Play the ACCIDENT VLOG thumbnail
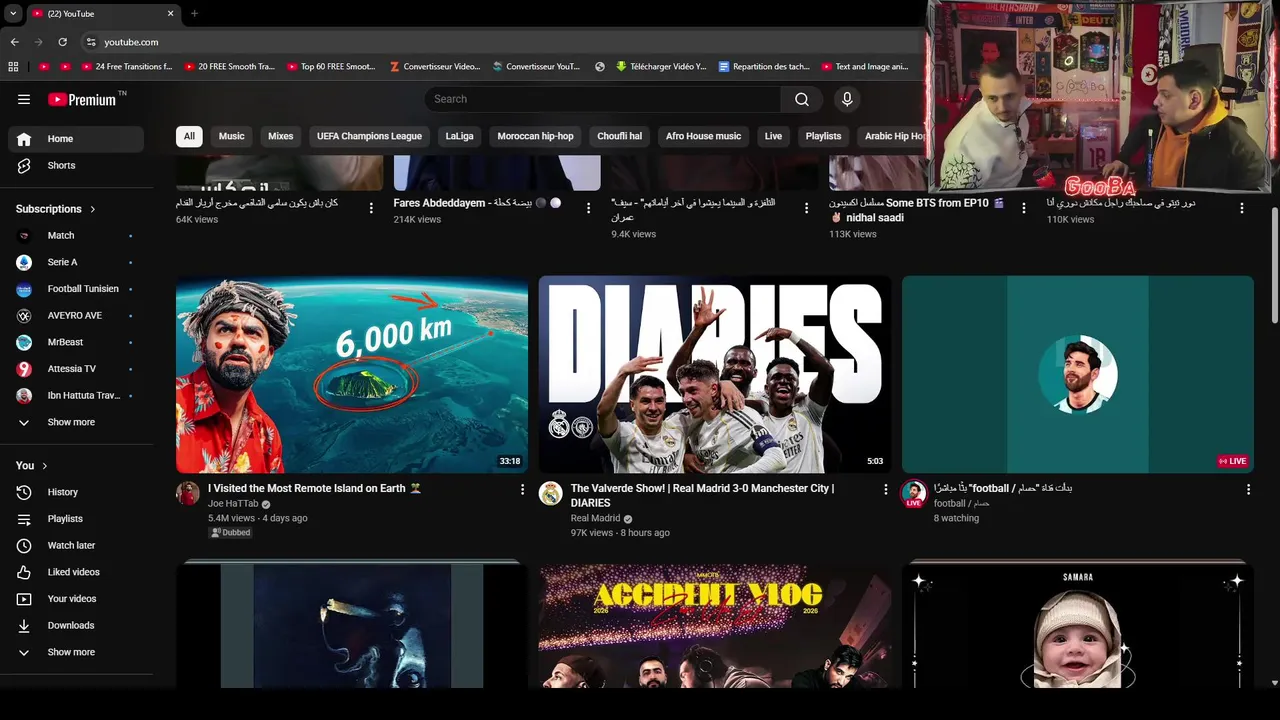1280x720 pixels. tap(714, 626)
